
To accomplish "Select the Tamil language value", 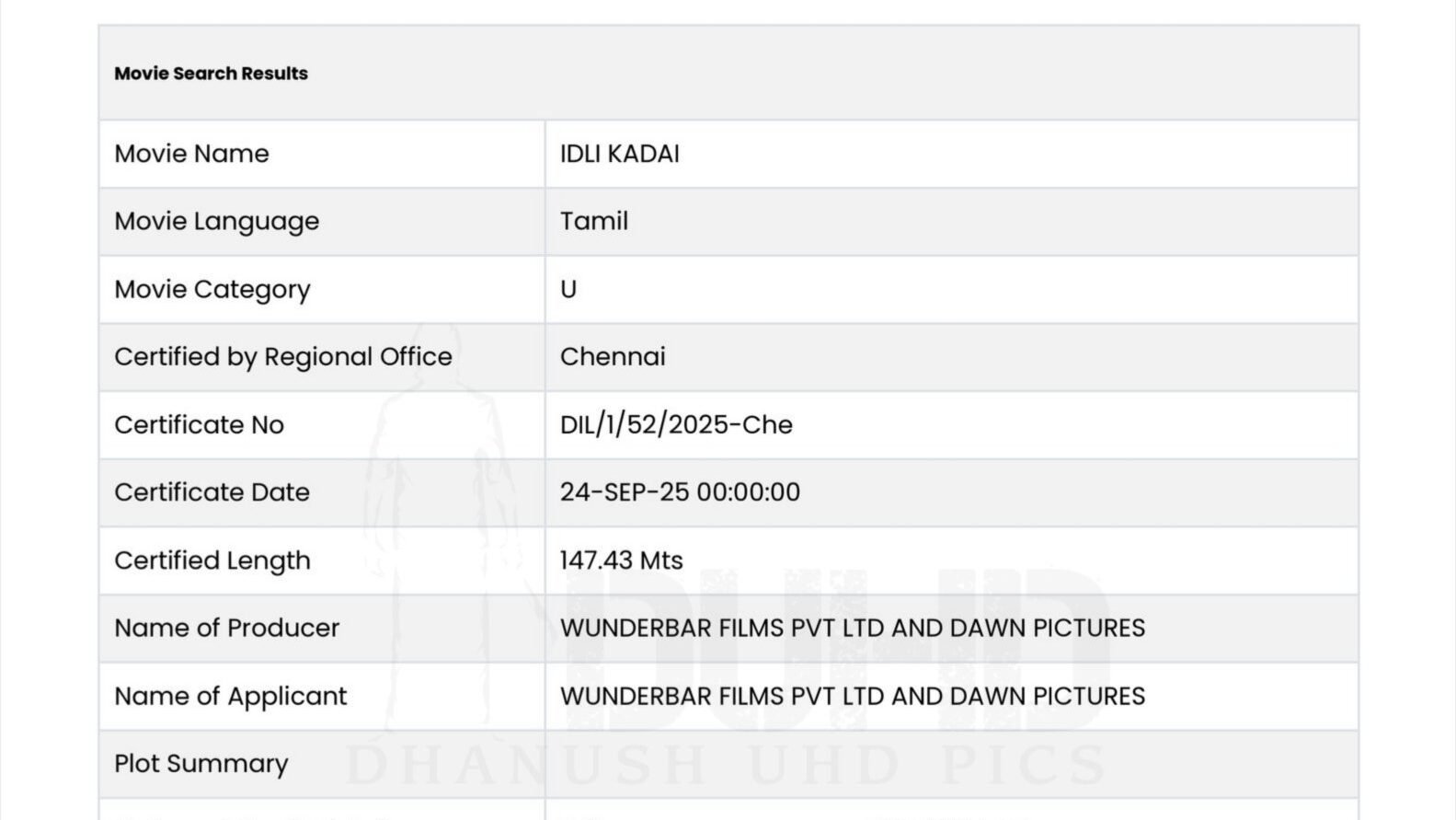I will pos(594,221).
